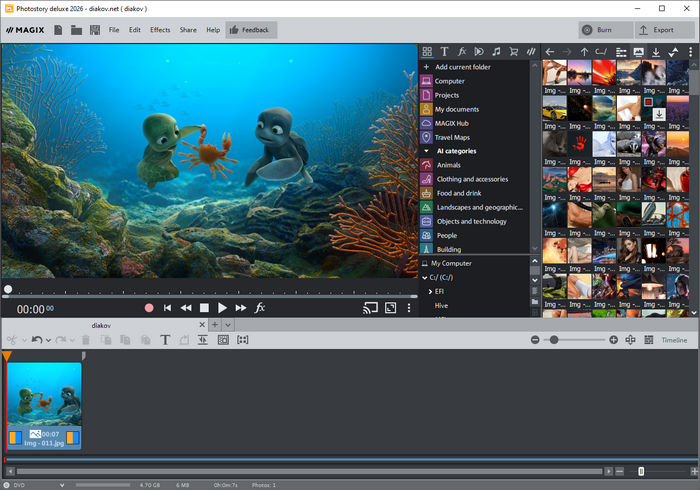Click the record button in the preview controls
The width and height of the screenshot is (700, 490).
pos(149,308)
